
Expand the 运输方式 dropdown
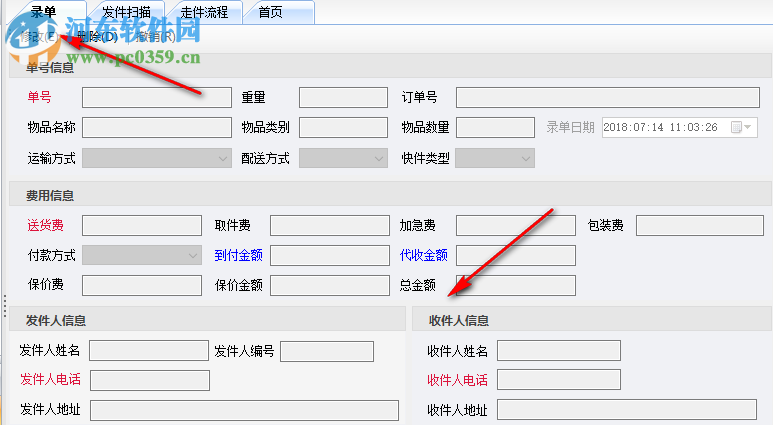tap(157, 158)
